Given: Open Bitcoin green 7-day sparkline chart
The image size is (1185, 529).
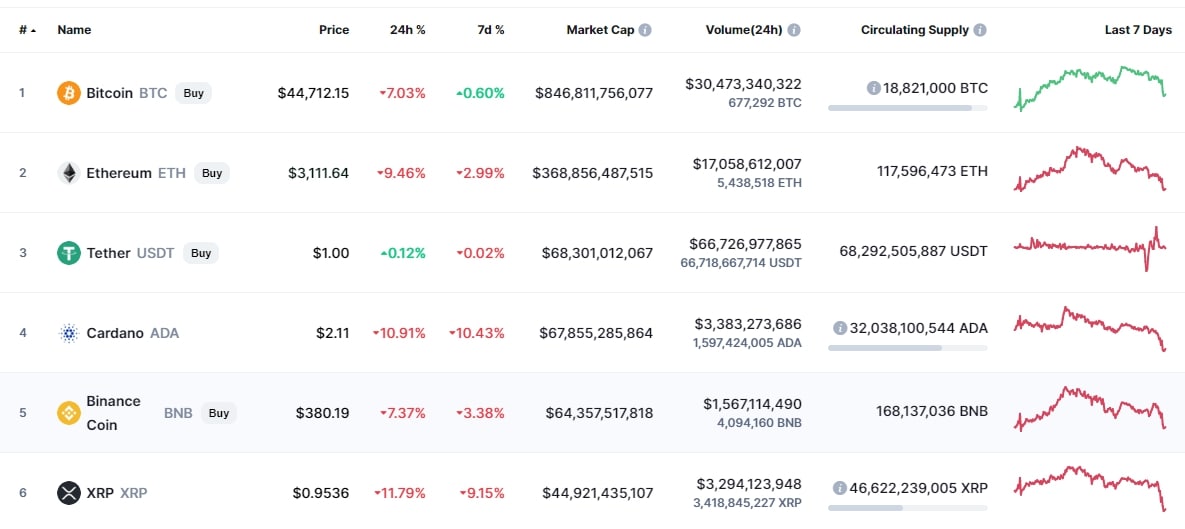Looking at the screenshot, I should click(x=1090, y=88).
